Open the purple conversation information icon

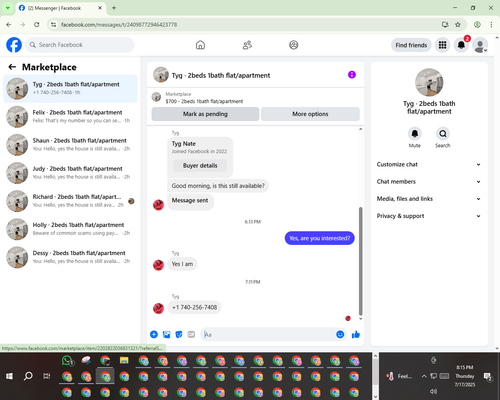coord(352,75)
